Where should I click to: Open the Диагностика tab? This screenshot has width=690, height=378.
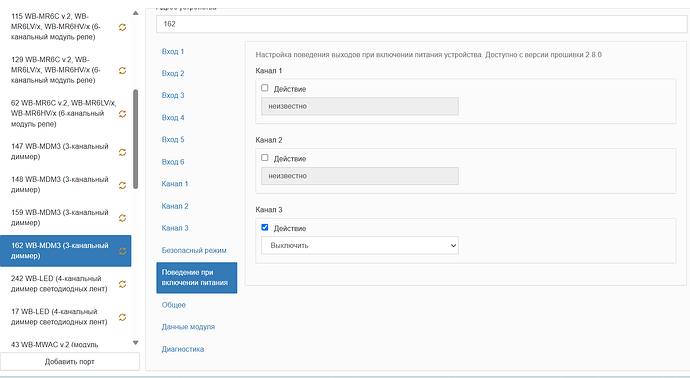pyautogui.click(x=183, y=349)
